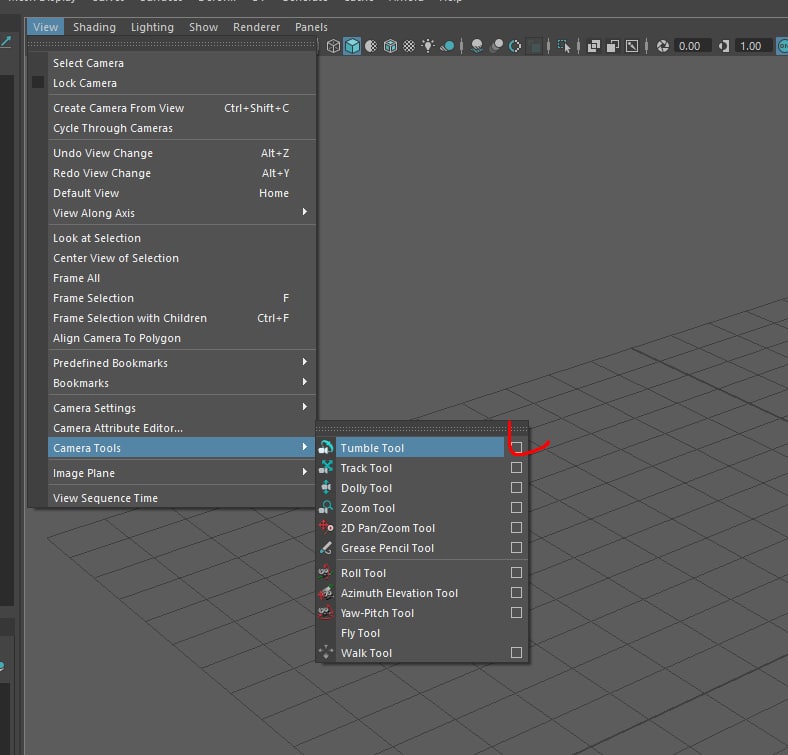Toggle Depth of Field icon
The width and height of the screenshot is (788, 755).
(x=535, y=46)
